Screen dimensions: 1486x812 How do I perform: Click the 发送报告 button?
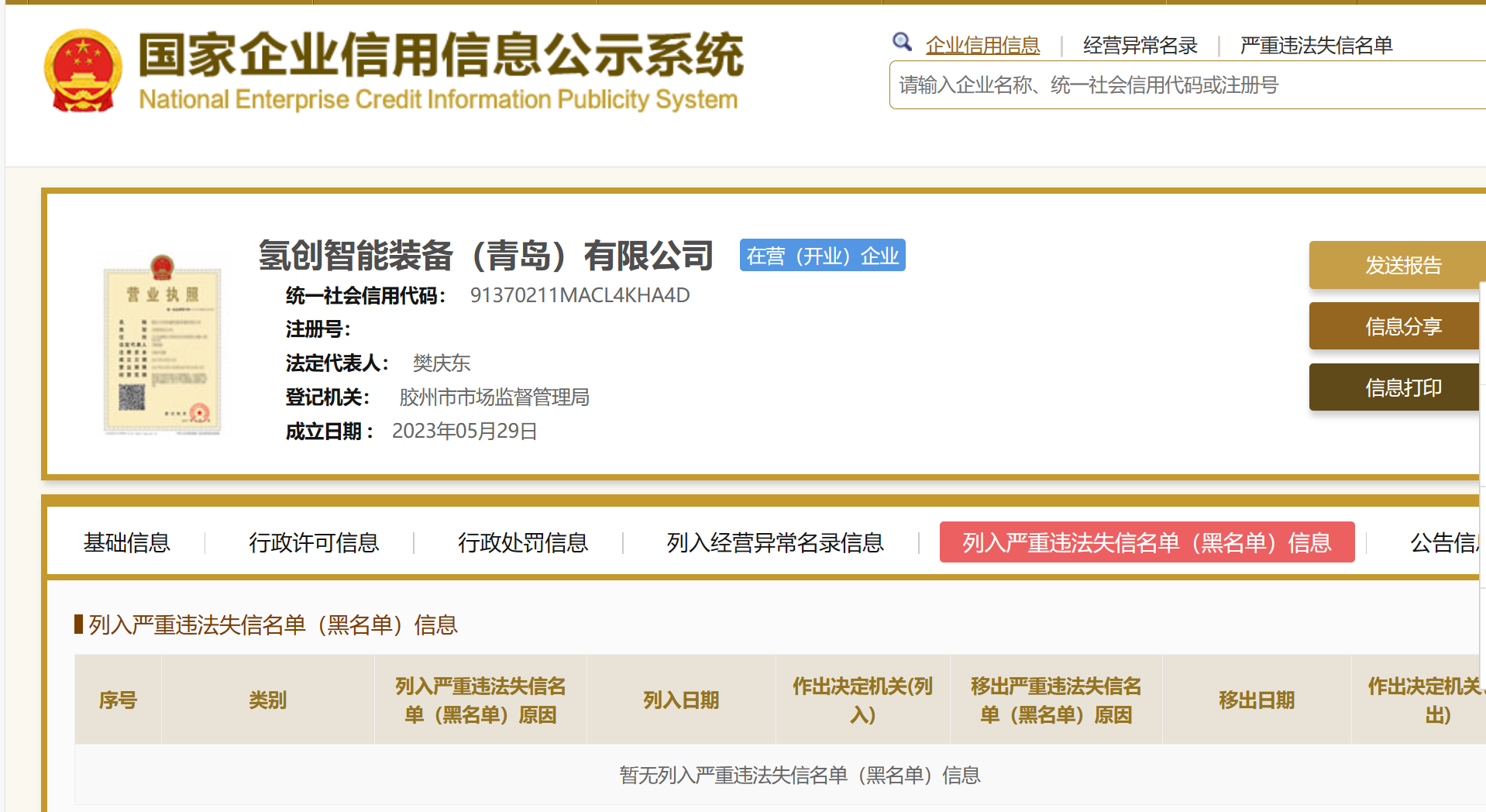pos(1398,265)
